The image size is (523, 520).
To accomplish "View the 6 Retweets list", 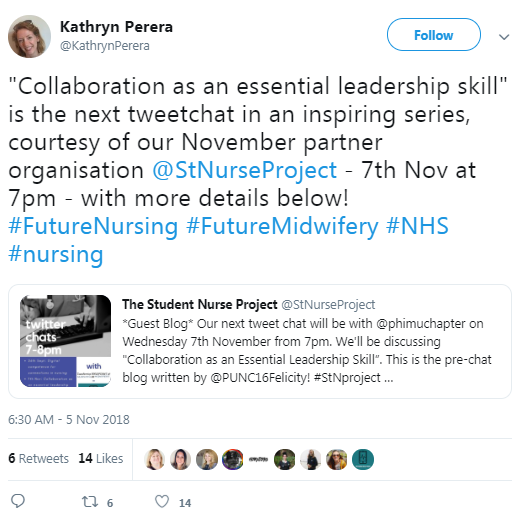I will pos(38,459).
